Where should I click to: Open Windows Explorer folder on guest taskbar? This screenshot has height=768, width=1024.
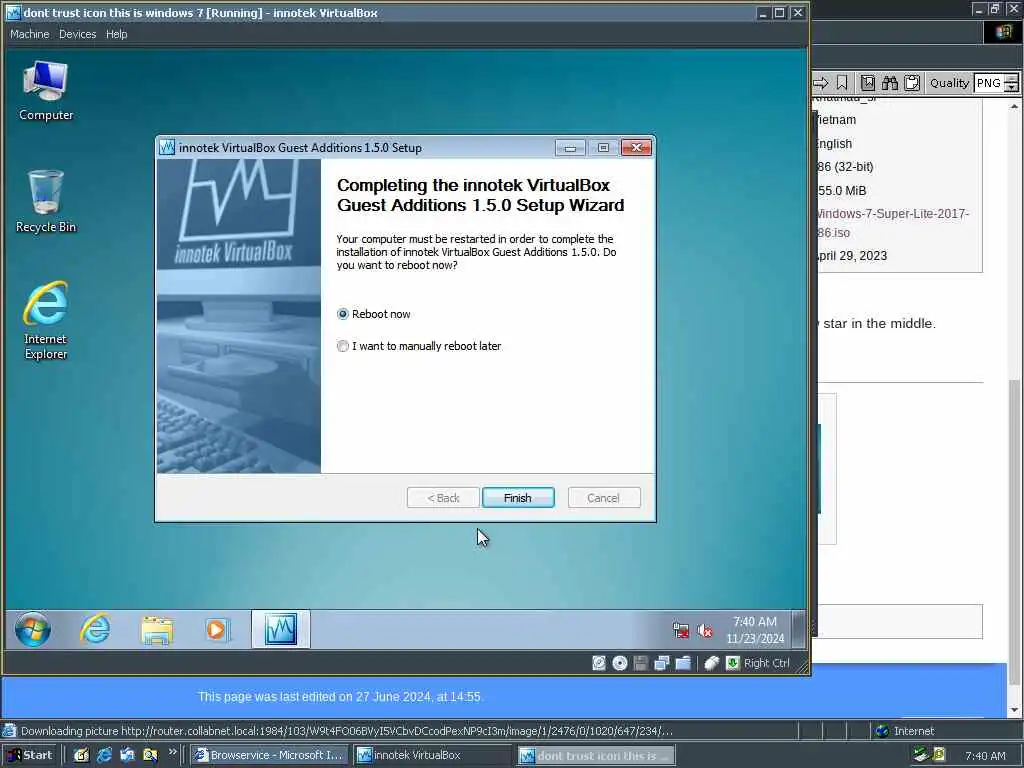(x=157, y=630)
